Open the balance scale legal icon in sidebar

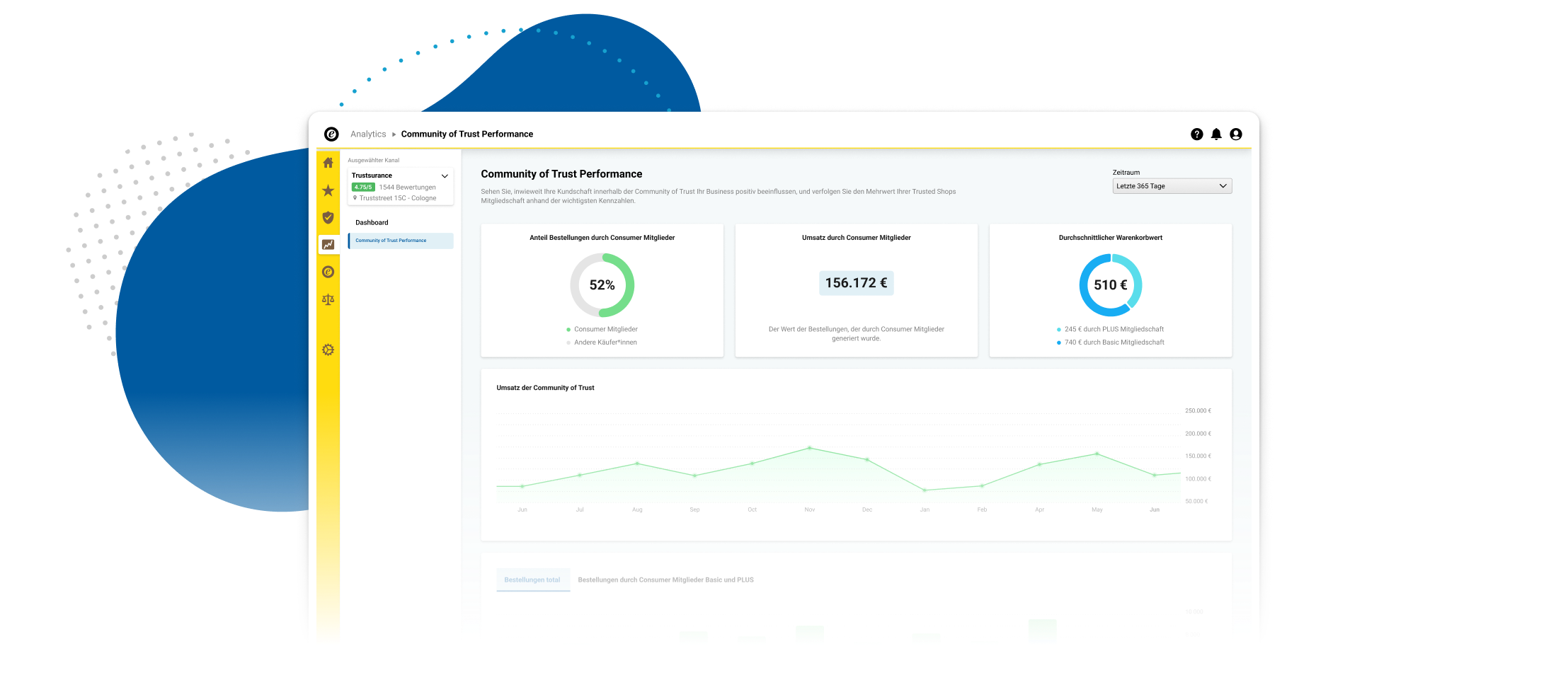pyautogui.click(x=328, y=299)
